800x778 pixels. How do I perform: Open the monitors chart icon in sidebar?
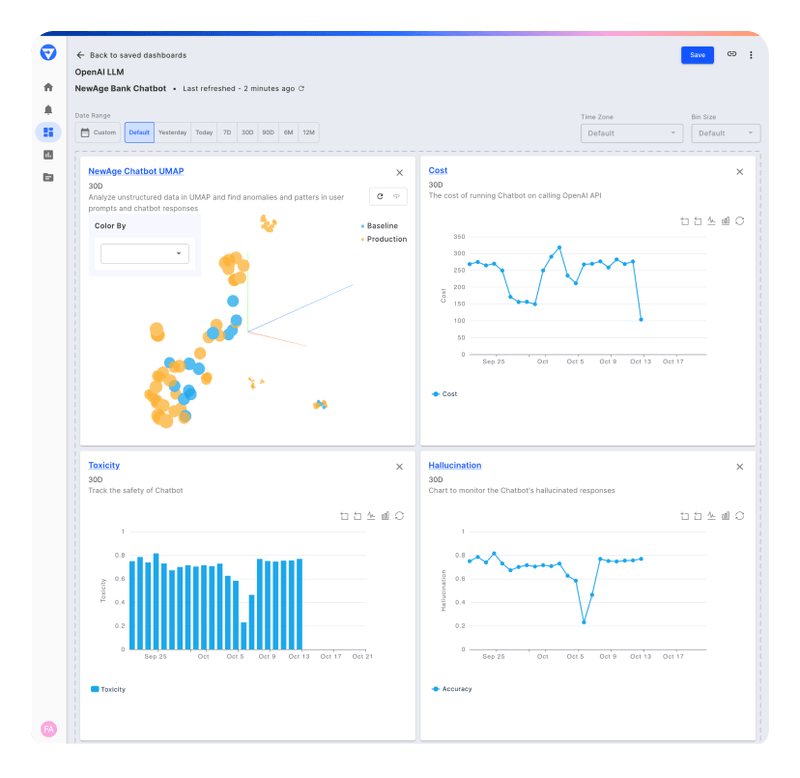pyautogui.click(x=48, y=155)
